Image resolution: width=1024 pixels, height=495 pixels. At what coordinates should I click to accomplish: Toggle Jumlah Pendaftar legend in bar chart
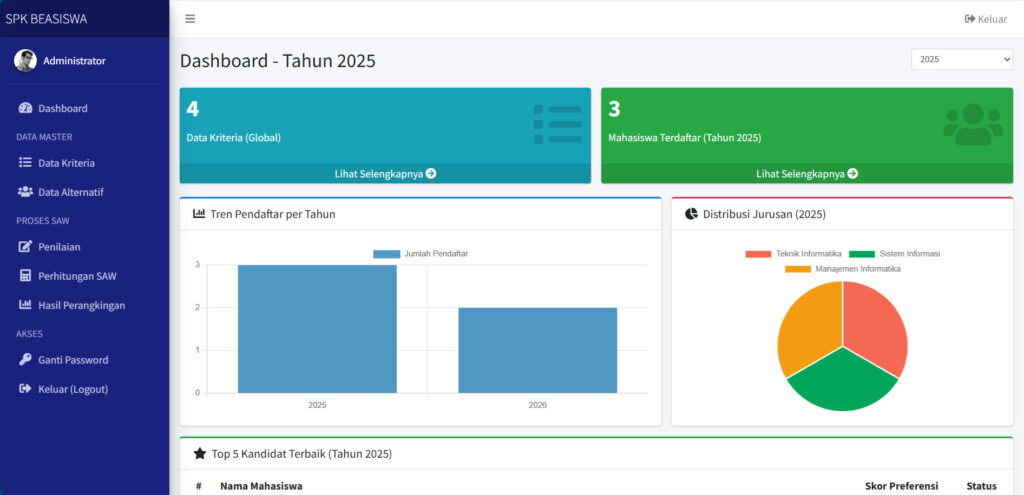click(420, 254)
